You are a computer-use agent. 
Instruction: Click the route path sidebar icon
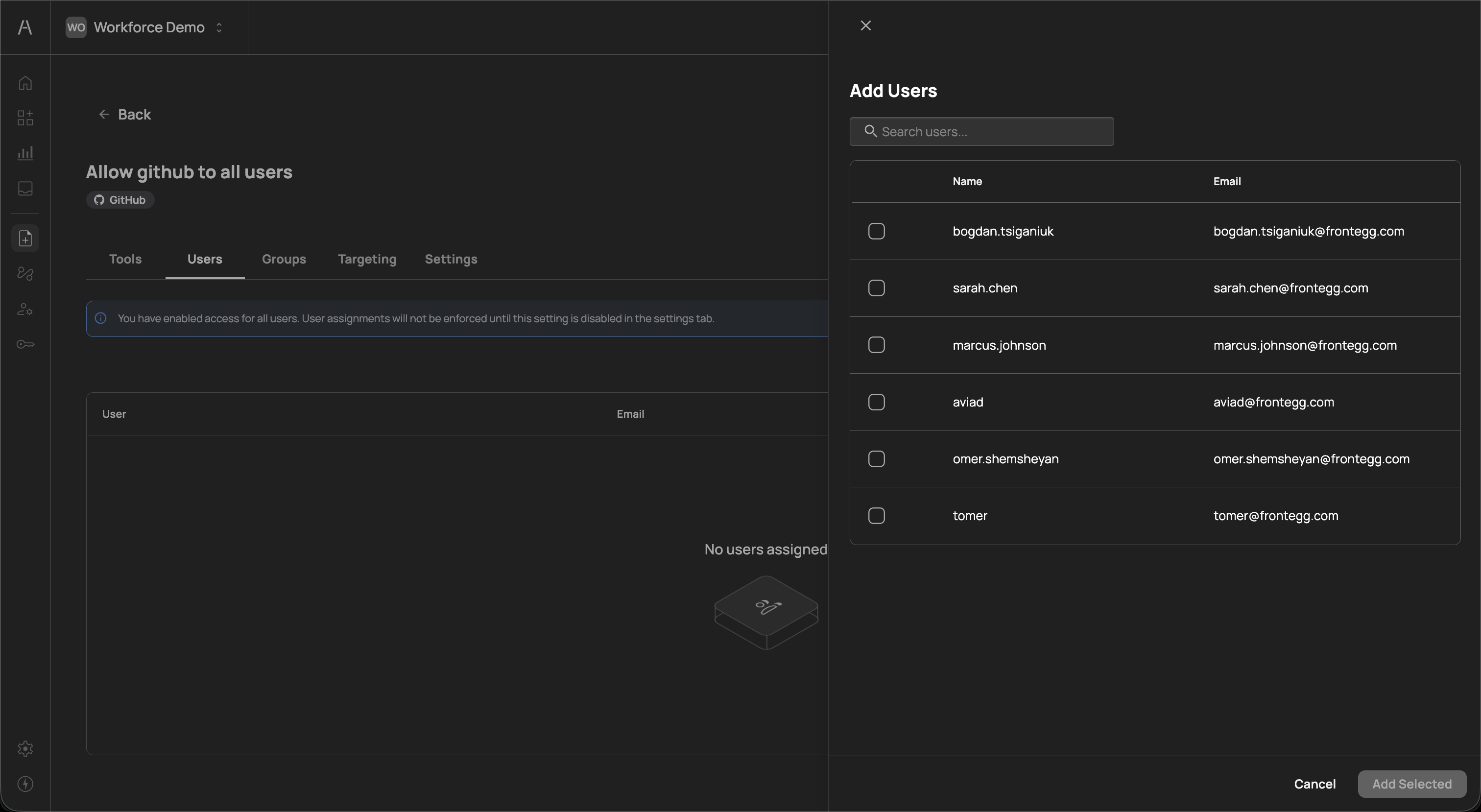[24, 274]
